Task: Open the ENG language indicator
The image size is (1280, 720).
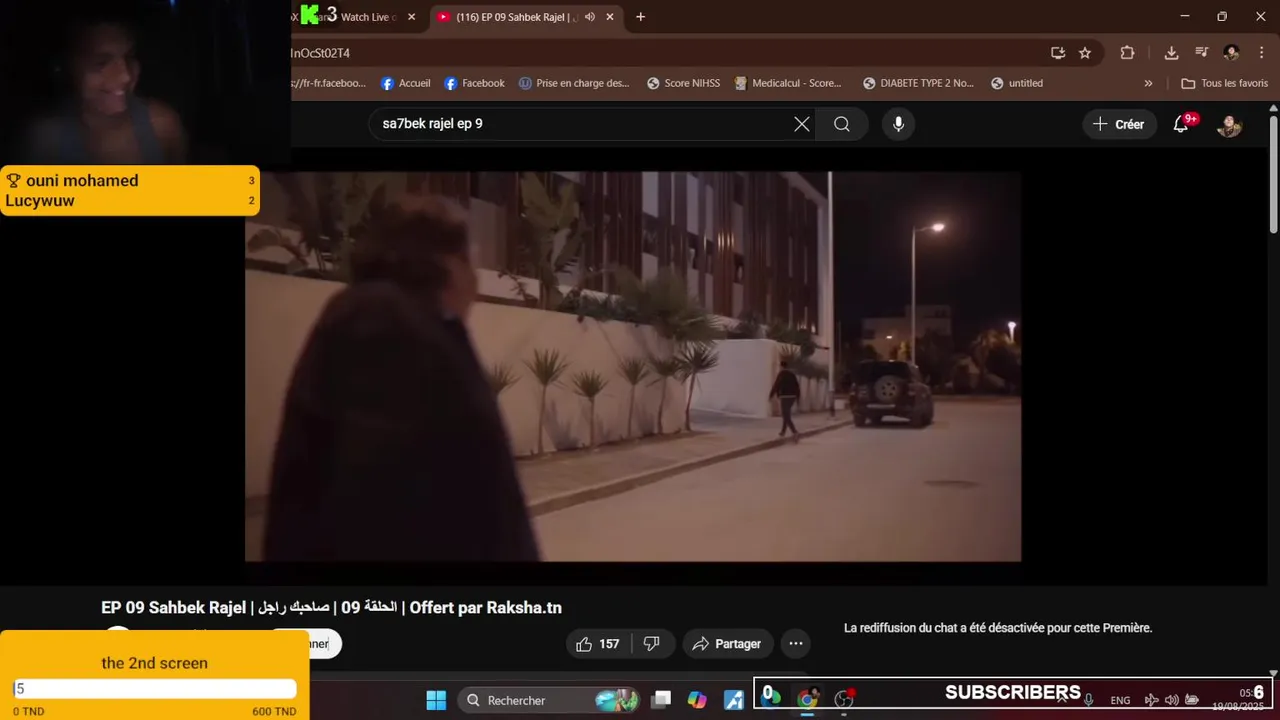Action: tap(1120, 700)
